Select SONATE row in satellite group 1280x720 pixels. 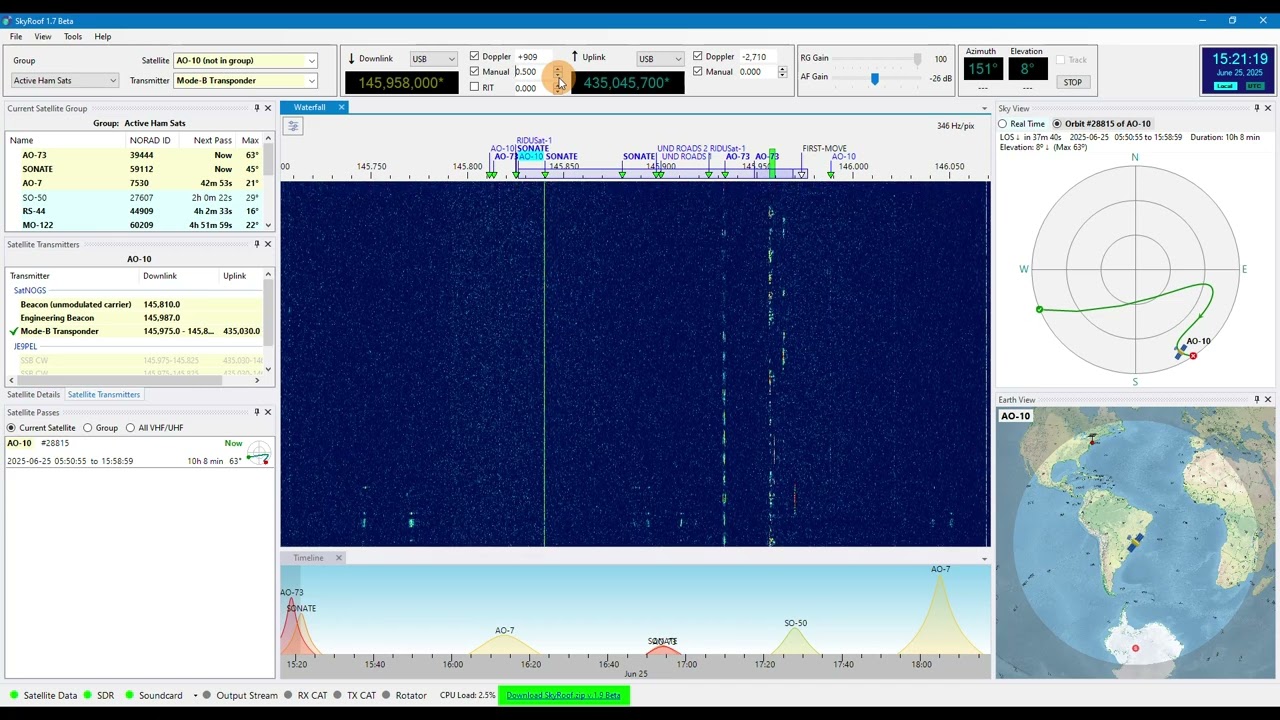[134, 169]
